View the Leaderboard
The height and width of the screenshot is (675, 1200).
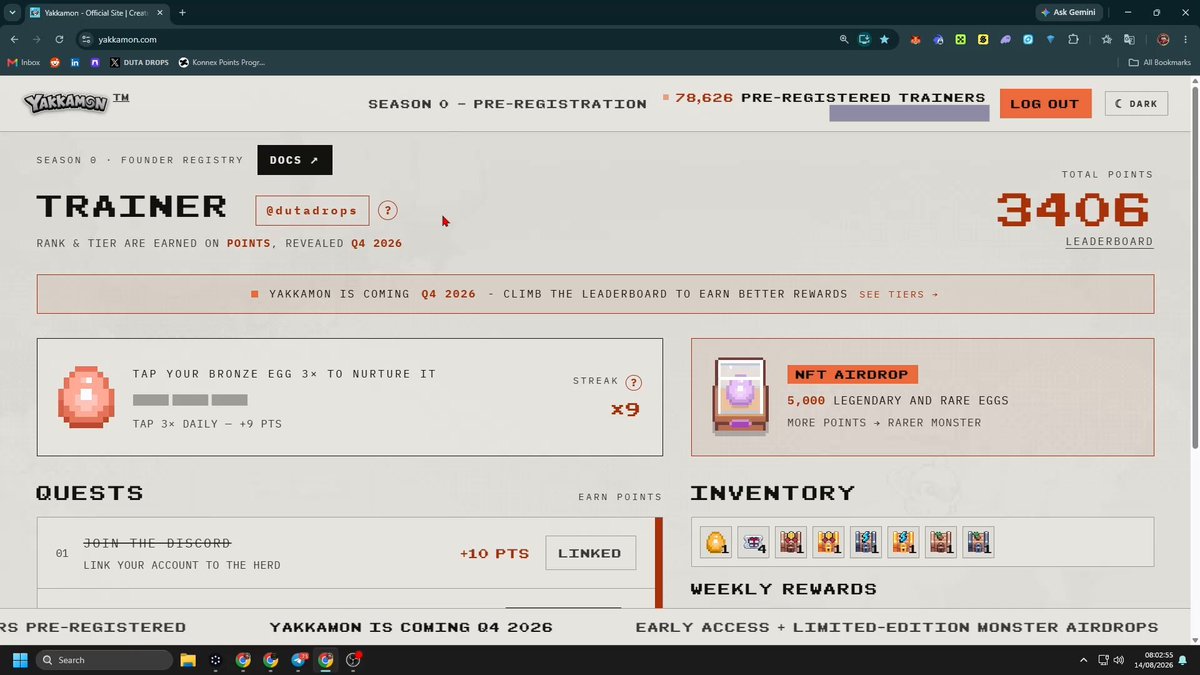[1109, 241]
